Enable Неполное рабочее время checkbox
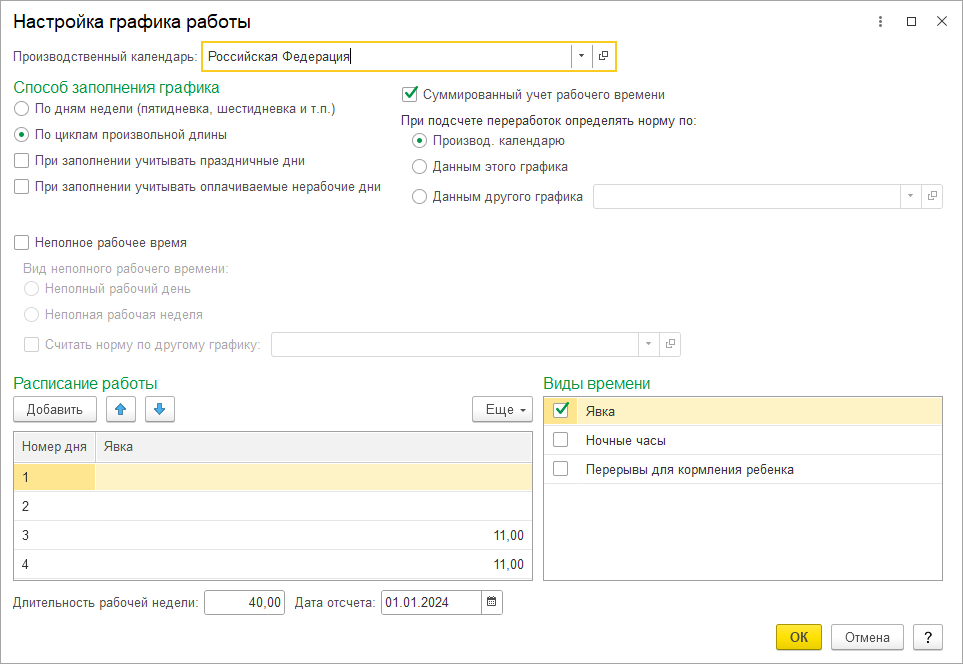The image size is (963, 664). pos(21,243)
